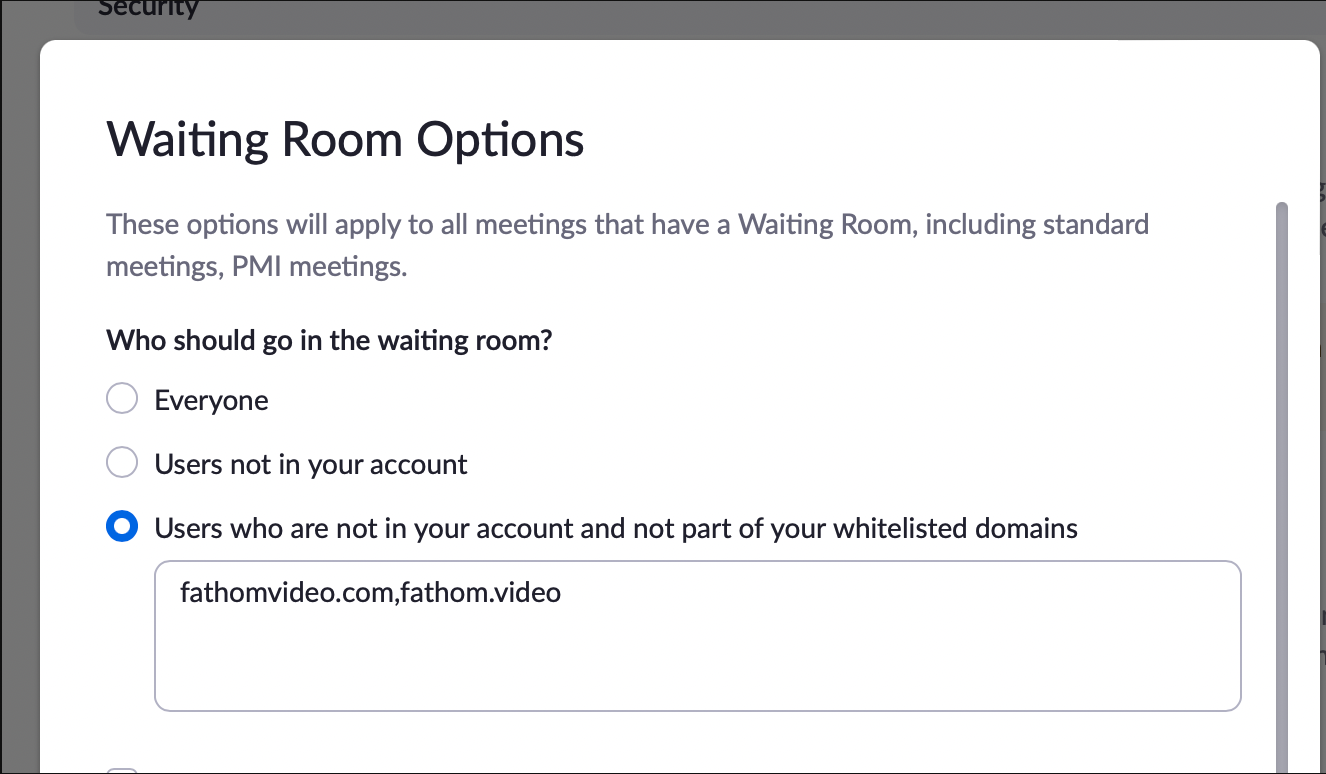Select the whitelisted domains radio button
1326x774 pixels.
(x=121, y=527)
